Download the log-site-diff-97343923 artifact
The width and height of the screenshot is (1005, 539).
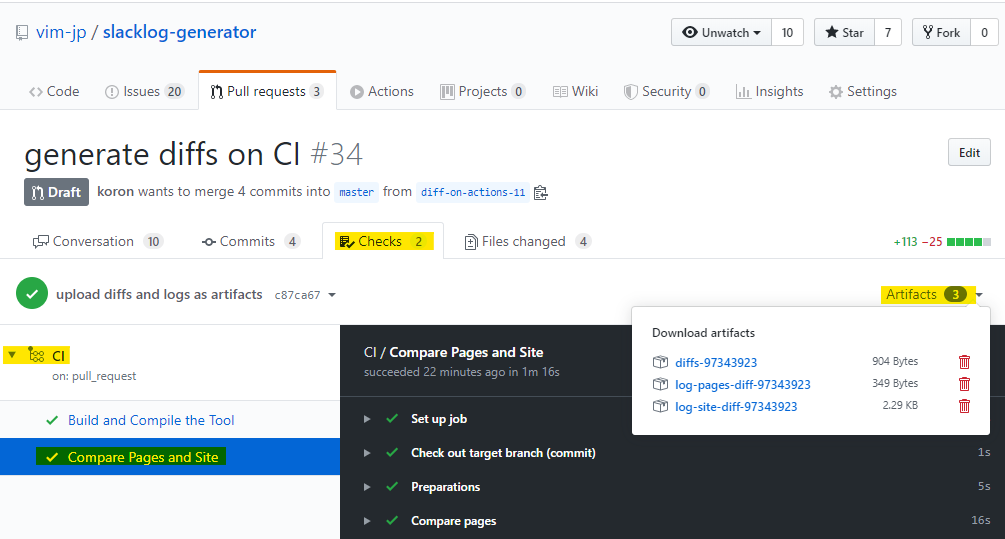(736, 406)
